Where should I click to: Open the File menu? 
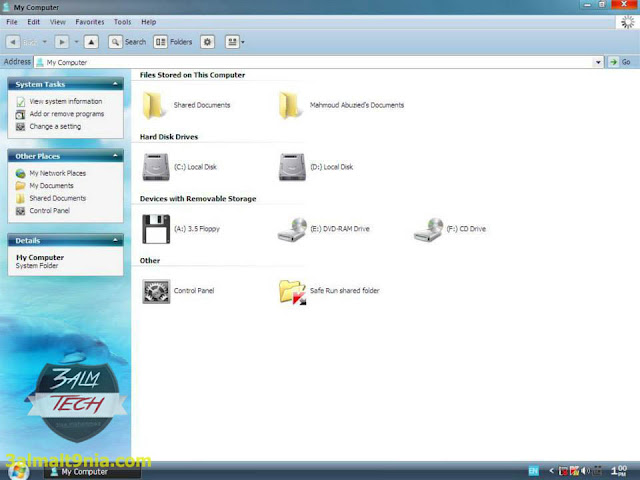click(12, 22)
